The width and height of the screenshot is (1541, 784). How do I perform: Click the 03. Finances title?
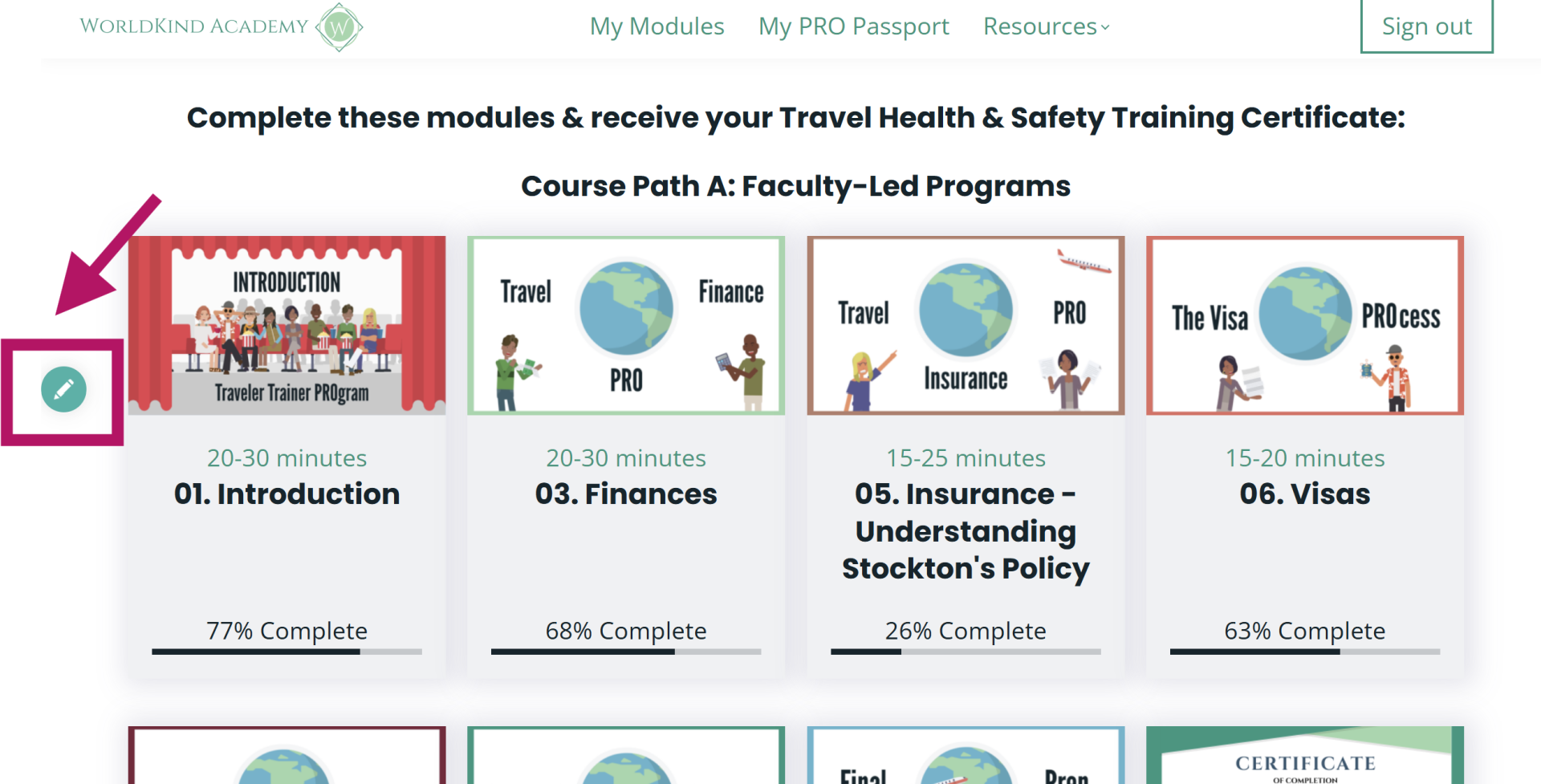click(x=626, y=494)
